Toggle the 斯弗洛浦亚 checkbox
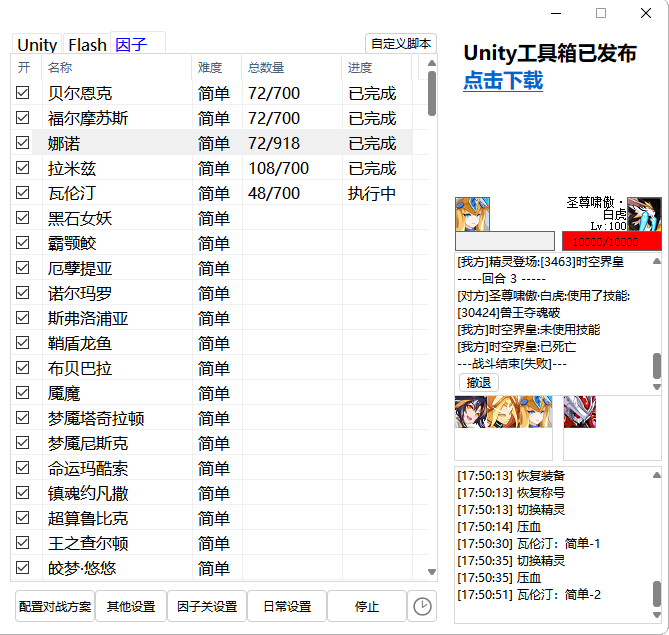The width and height of the screenshot is (669, 635). click(x=23, y=318)
